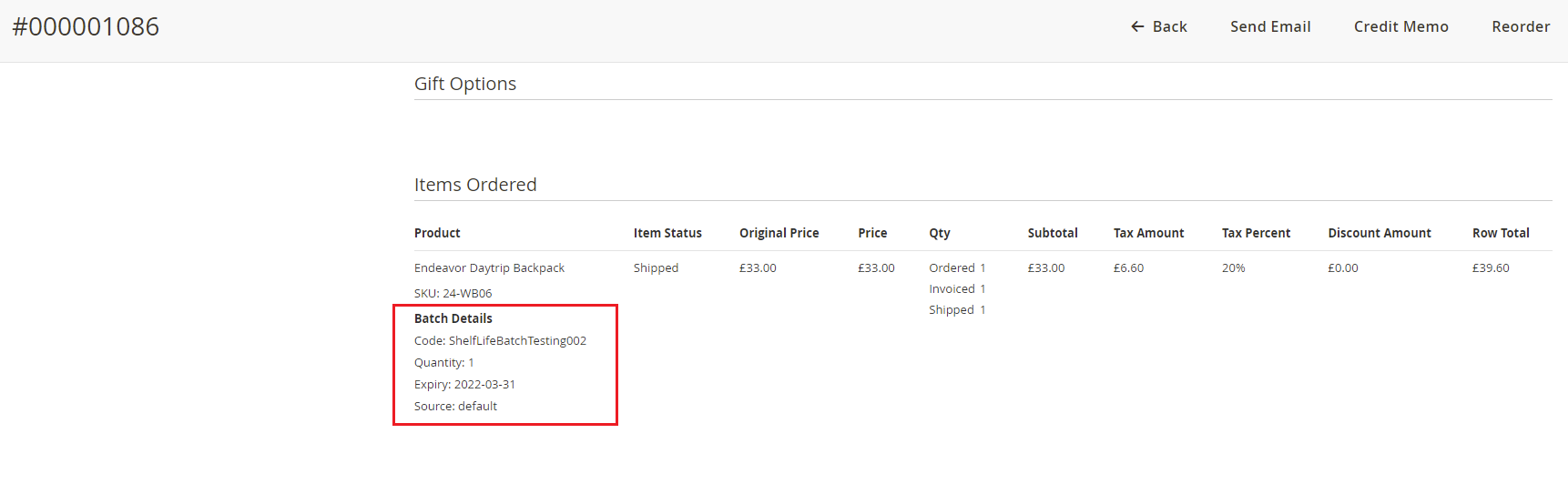Click the Back arrow icon
Viewport: 1568px width, 494px height.
pos(1137,27)
